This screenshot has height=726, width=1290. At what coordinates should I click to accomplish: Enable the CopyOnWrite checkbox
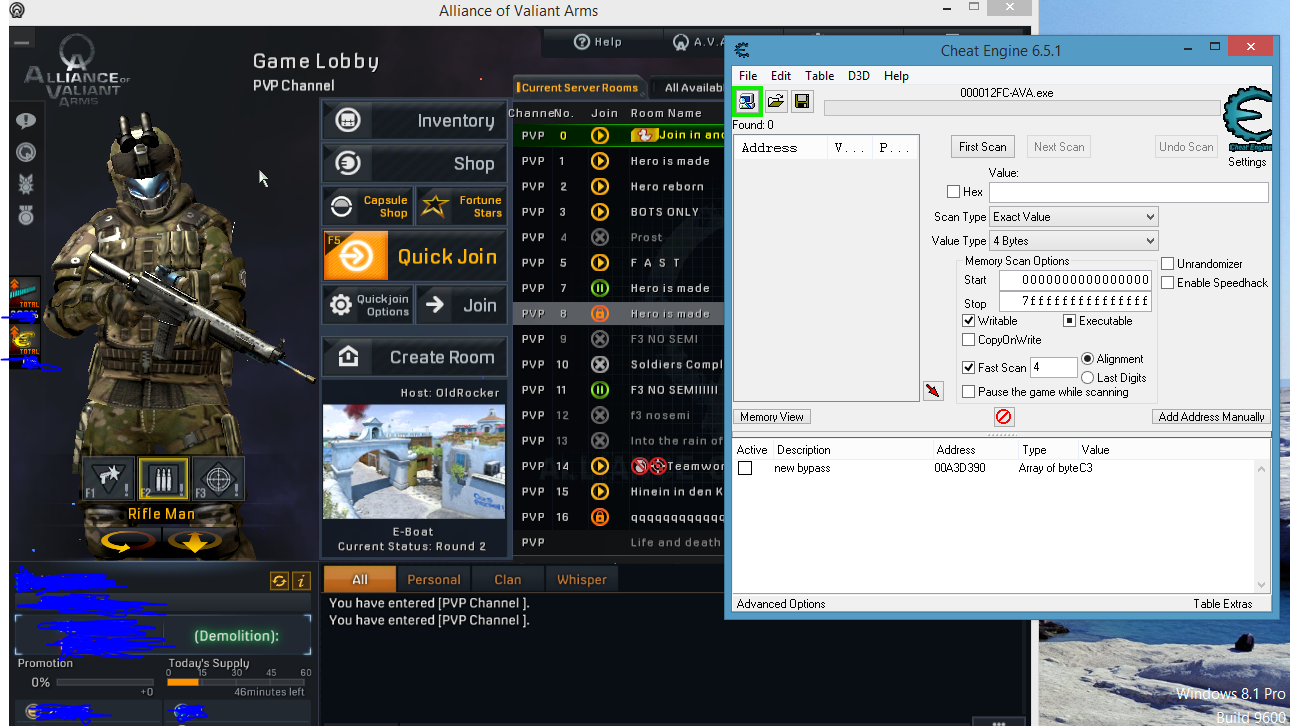968,340
